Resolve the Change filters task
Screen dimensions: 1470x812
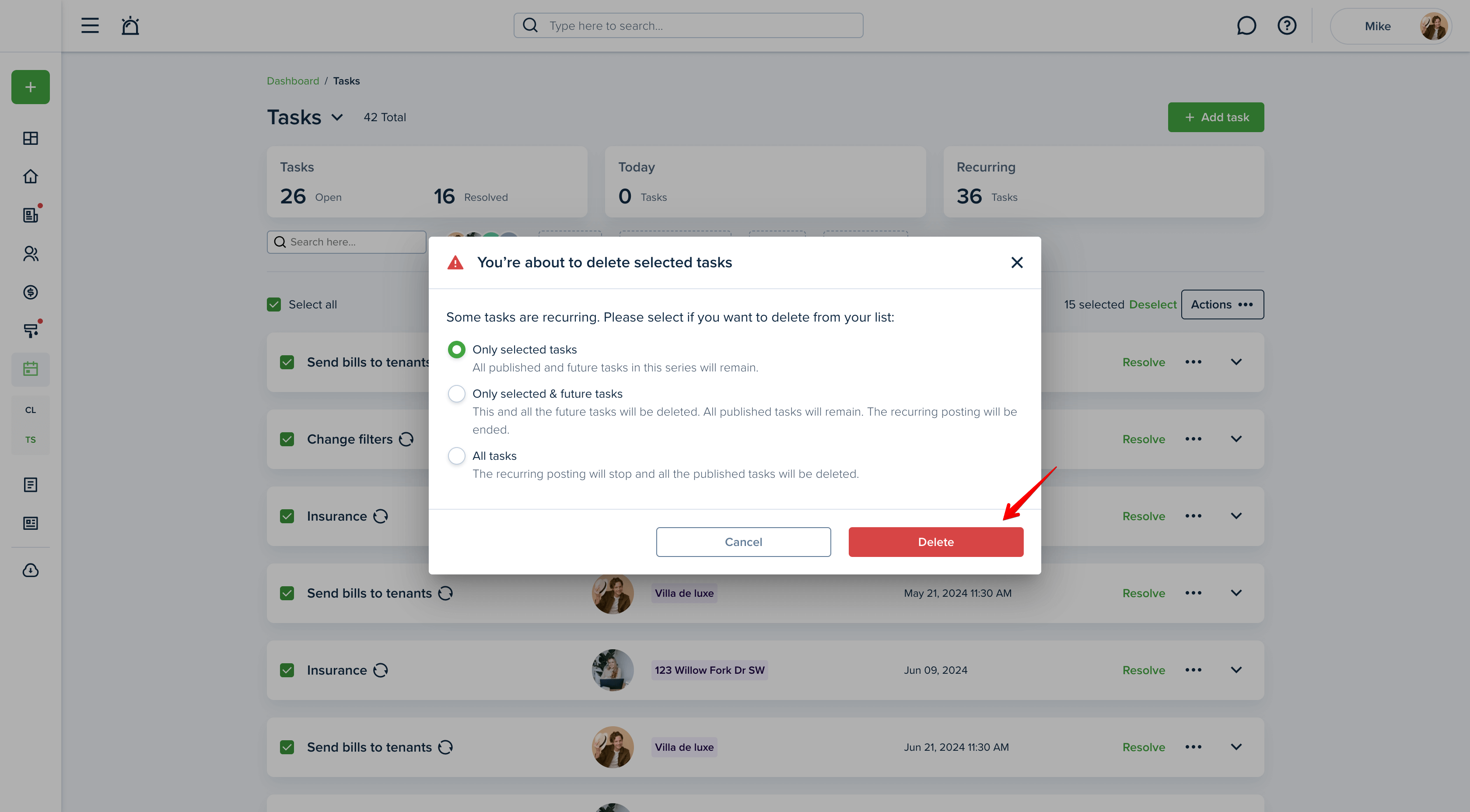point(1143,439)
